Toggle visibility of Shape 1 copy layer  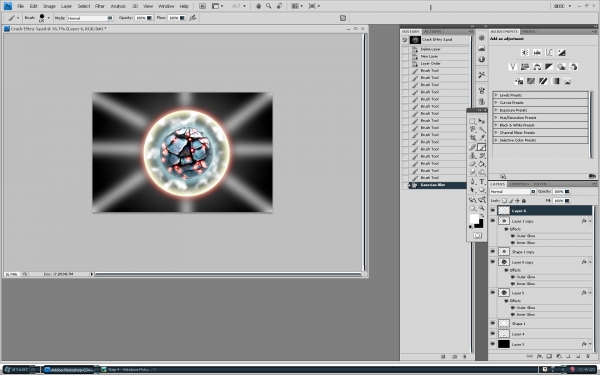pyautogui.click(x=492, y=251)
